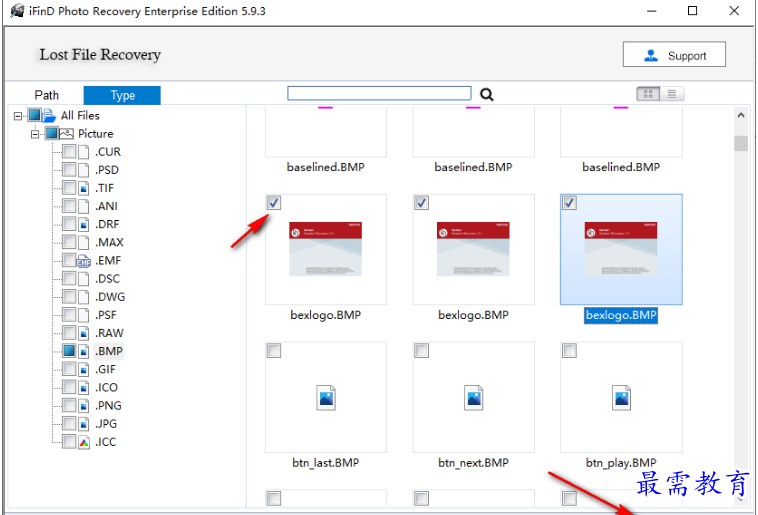758x515 pixels.
Task: Click the magnifier search icon
Action: 486,94
